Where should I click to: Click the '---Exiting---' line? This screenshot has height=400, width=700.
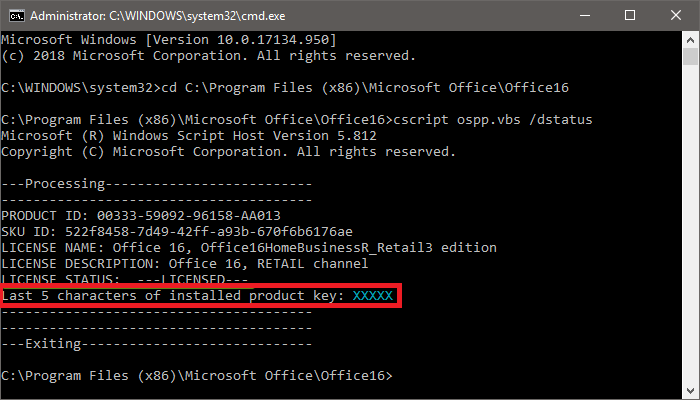tap(157, 343)
